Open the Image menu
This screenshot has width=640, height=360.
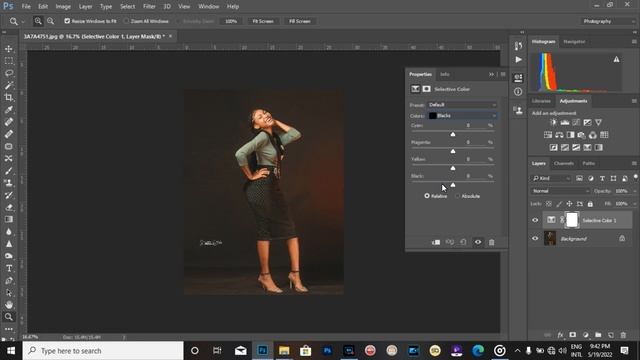pos(63,7)
